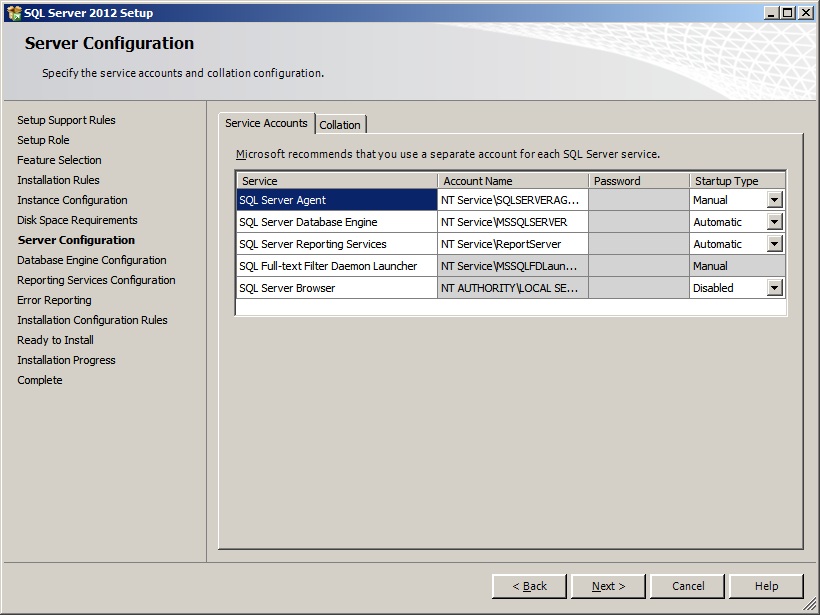Select the Service Accounts tab
Image resolution: width=820 pixels, height=615 pixels.
[266, 123]
